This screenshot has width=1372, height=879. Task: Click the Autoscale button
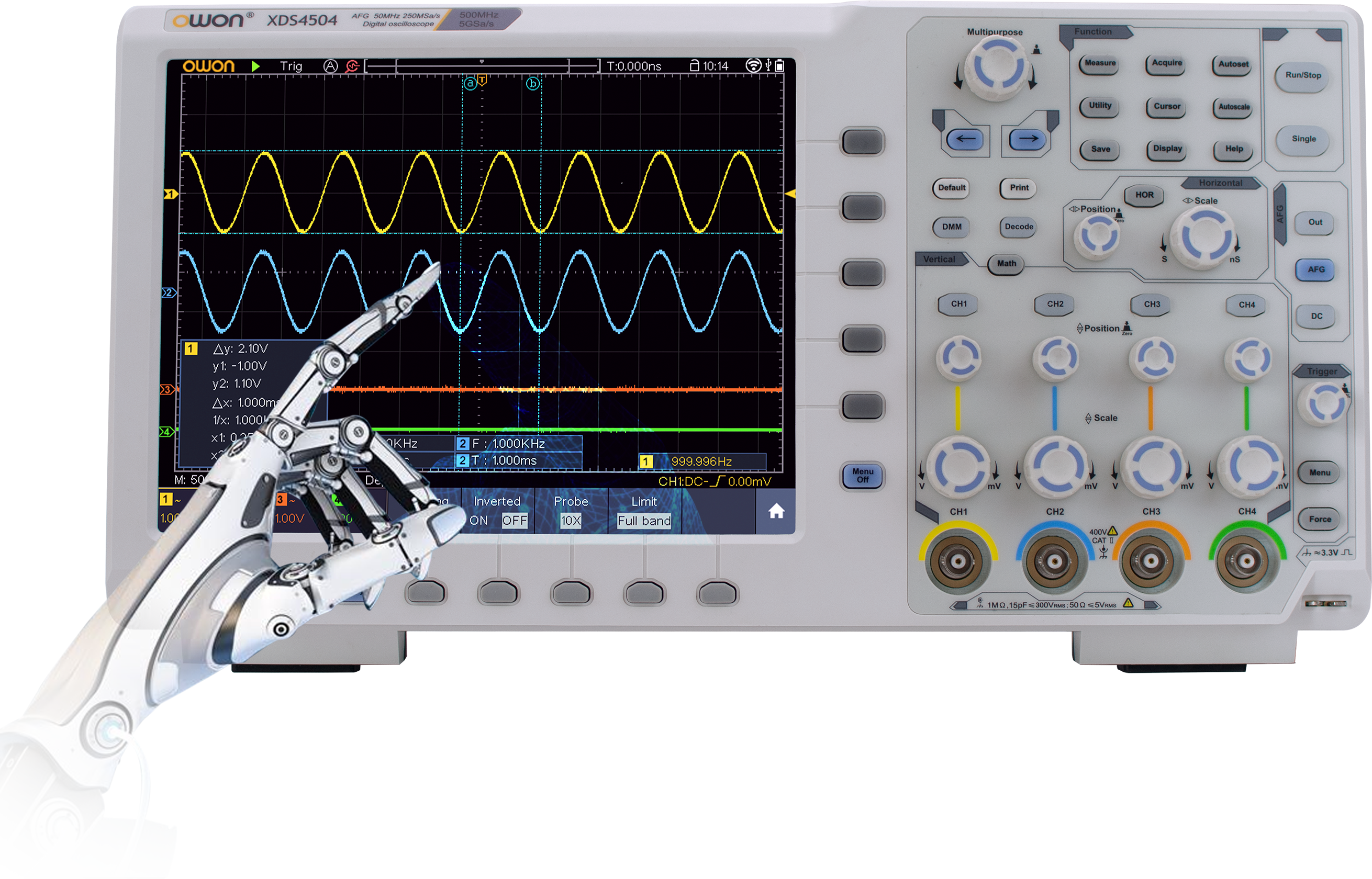pos(1233,107)
